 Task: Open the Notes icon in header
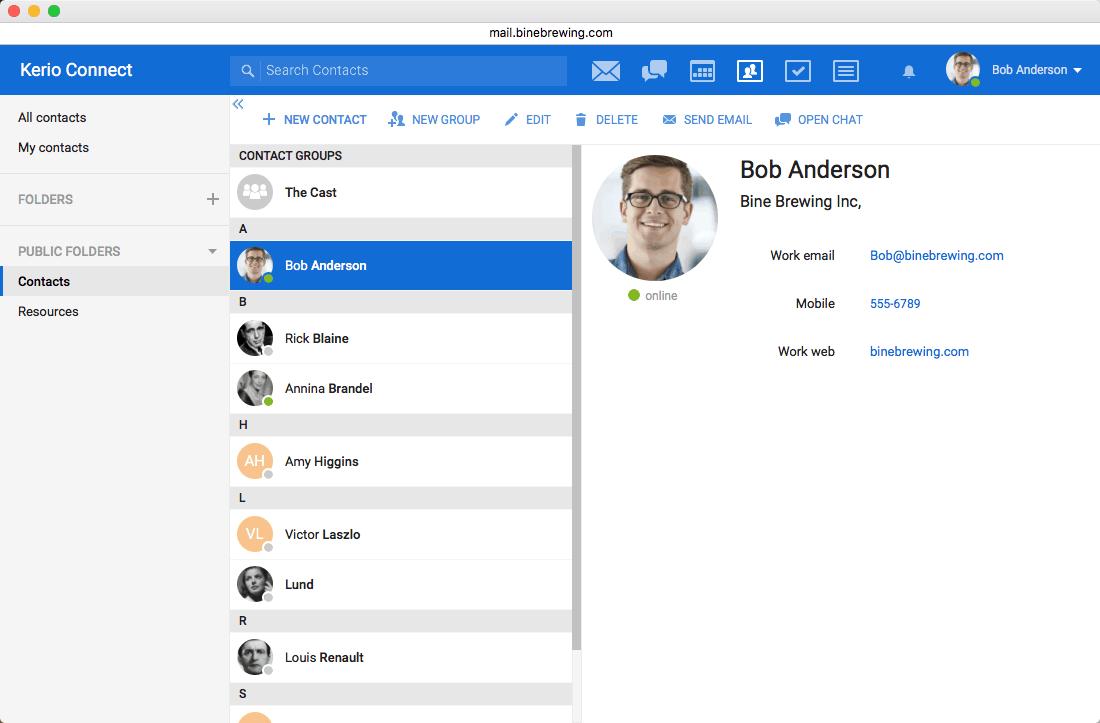846,71
